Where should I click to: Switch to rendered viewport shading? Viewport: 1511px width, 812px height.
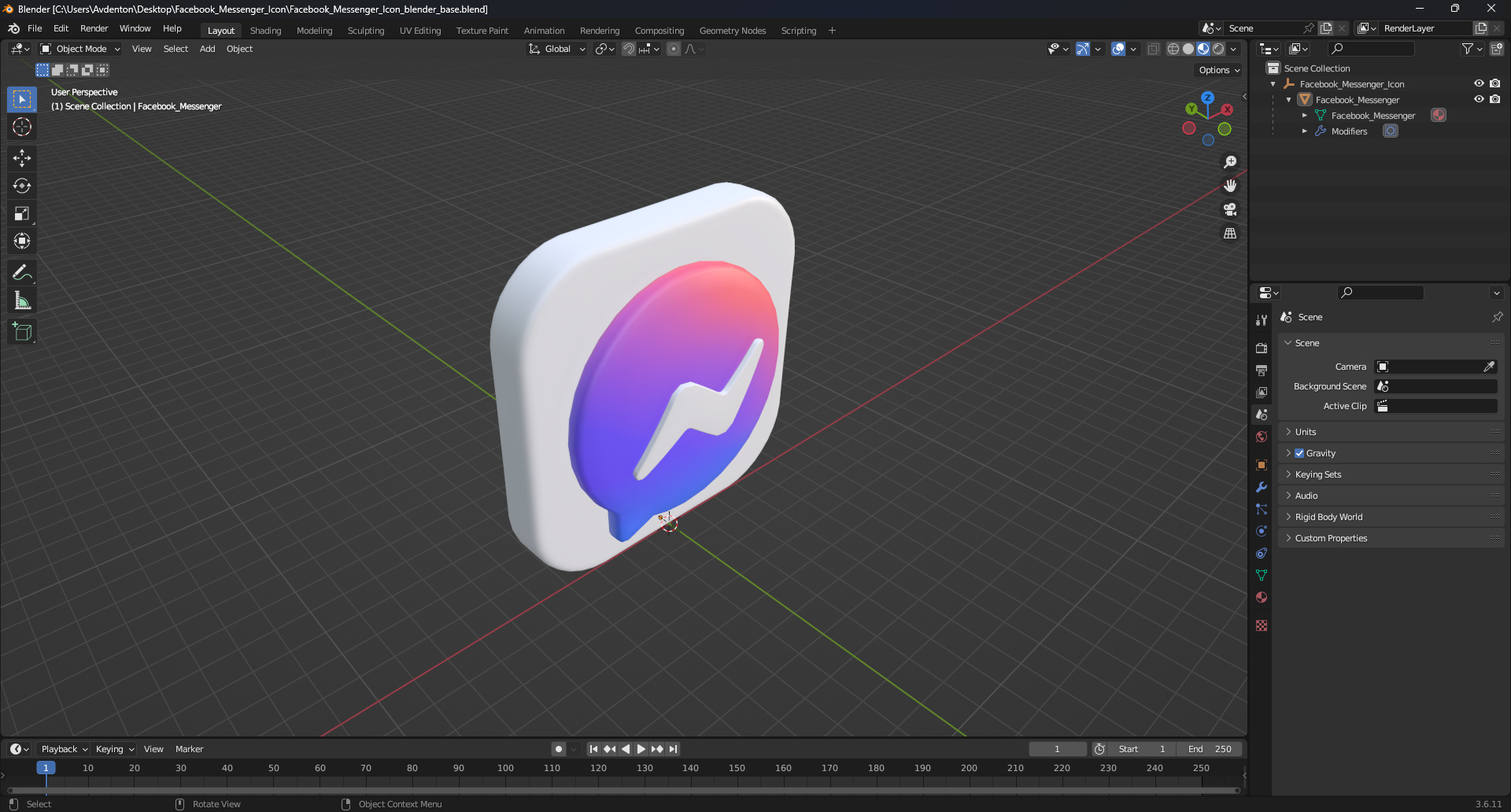(1218, 49)
